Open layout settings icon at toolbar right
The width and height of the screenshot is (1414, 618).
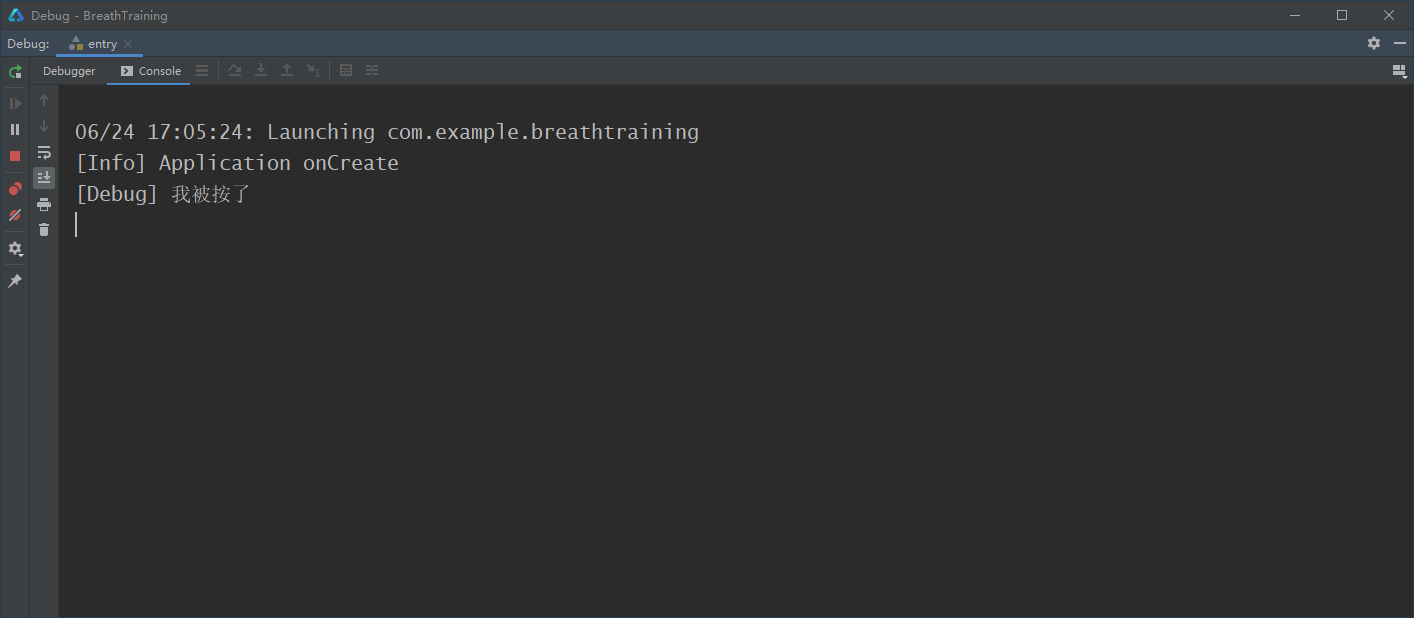tap(1399, 71)
